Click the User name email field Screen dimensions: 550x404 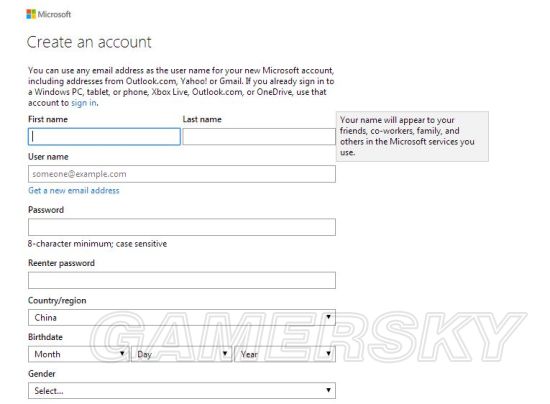[182, 174]
